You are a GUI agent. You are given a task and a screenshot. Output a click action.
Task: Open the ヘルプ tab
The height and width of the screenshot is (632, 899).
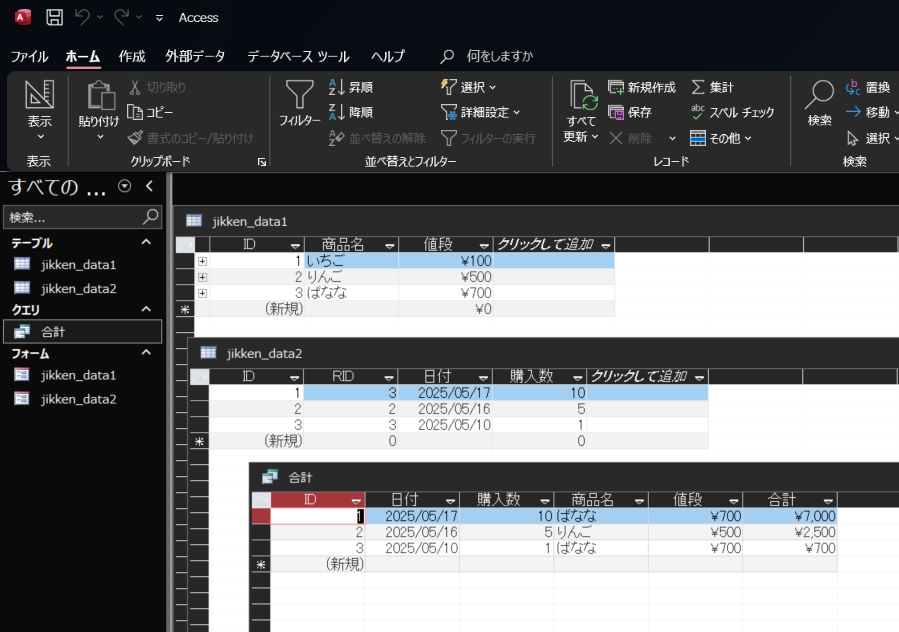[x=388, y=56]
